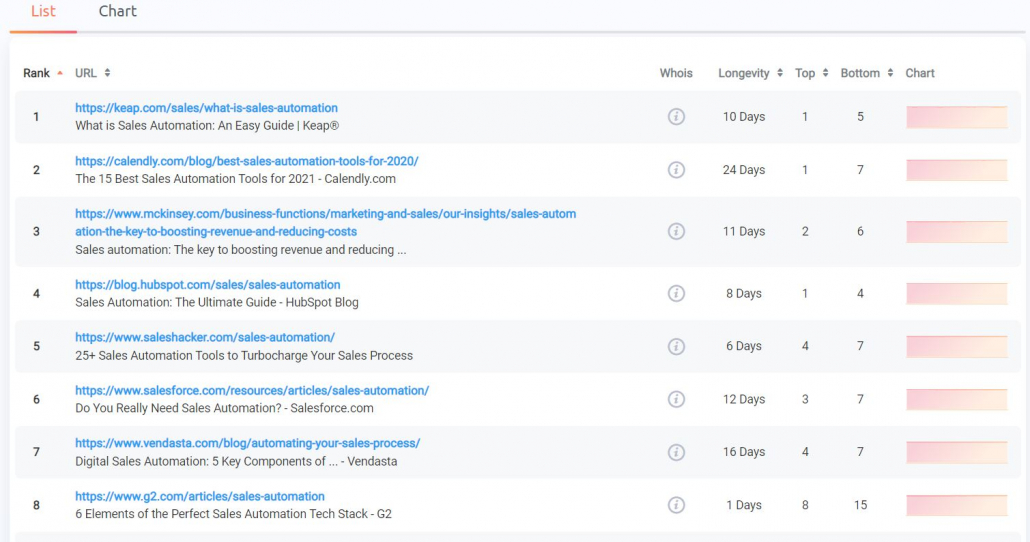Click the Chart column header
The image size is (1030, 542).
point(920,73)
